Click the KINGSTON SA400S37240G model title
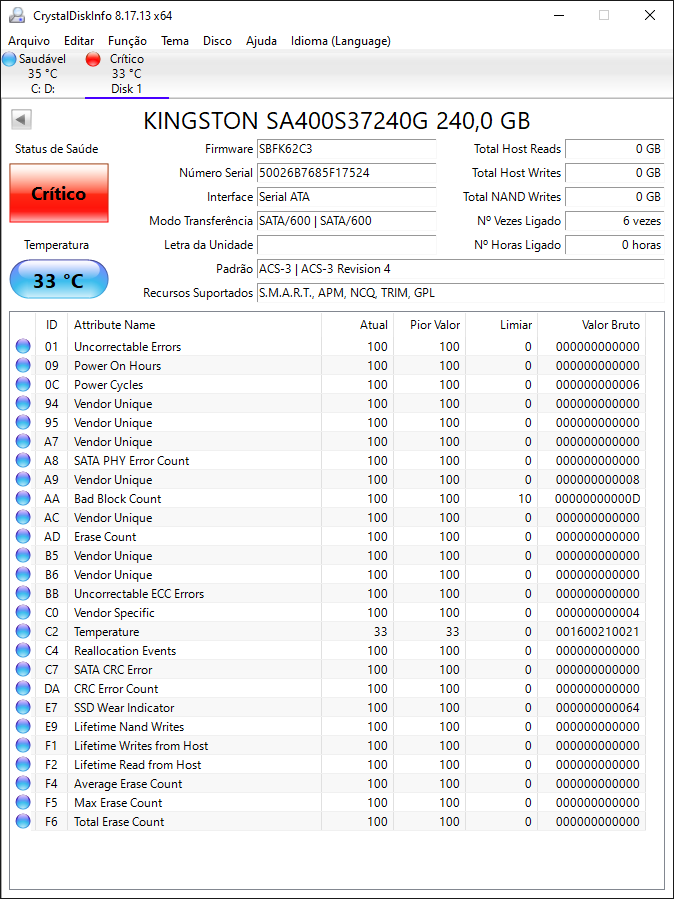This screenshot has width=674, height=899. tap(336, 121)
